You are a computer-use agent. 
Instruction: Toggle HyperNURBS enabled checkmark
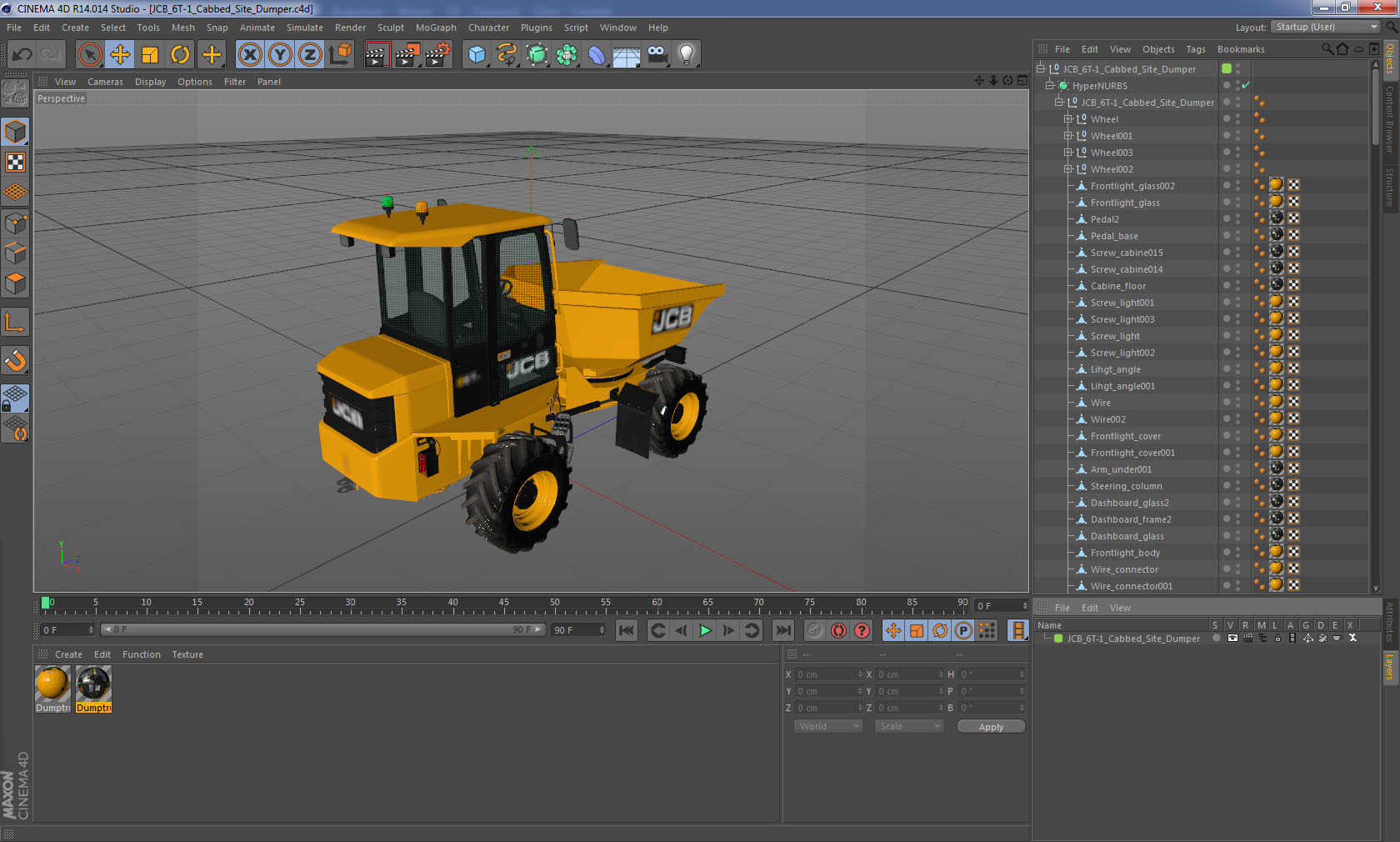1246,86
